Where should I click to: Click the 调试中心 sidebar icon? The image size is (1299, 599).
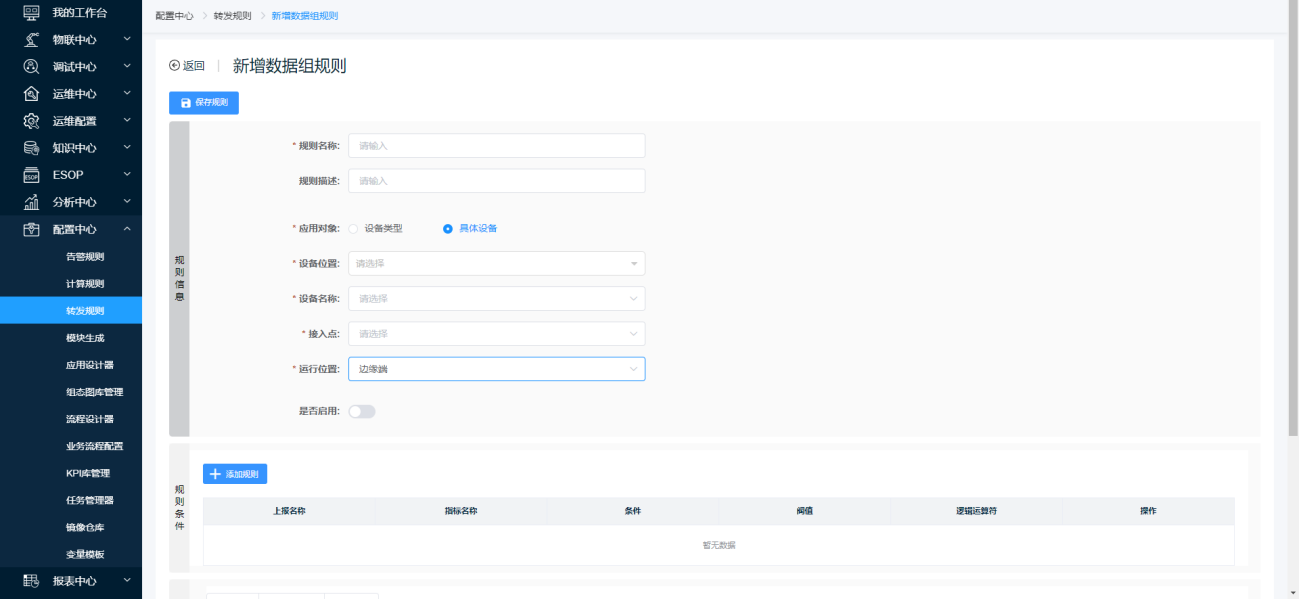click(31, 67)
